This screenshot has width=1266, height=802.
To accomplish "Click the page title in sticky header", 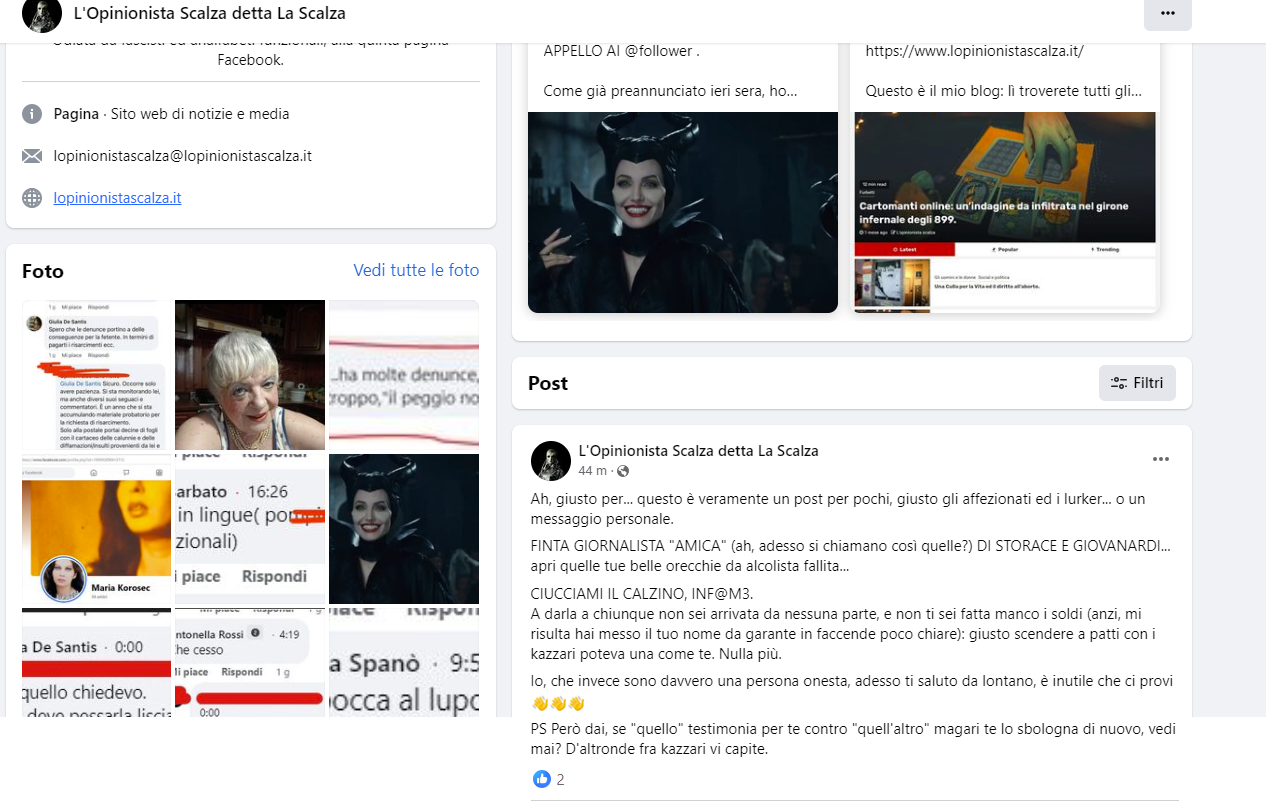I will [210, 14].
